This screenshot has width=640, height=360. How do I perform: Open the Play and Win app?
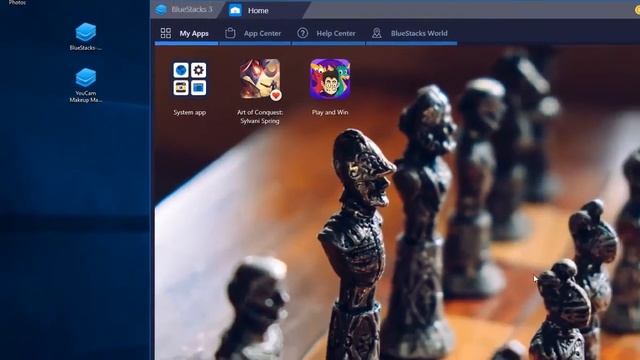tap(330, 79)
